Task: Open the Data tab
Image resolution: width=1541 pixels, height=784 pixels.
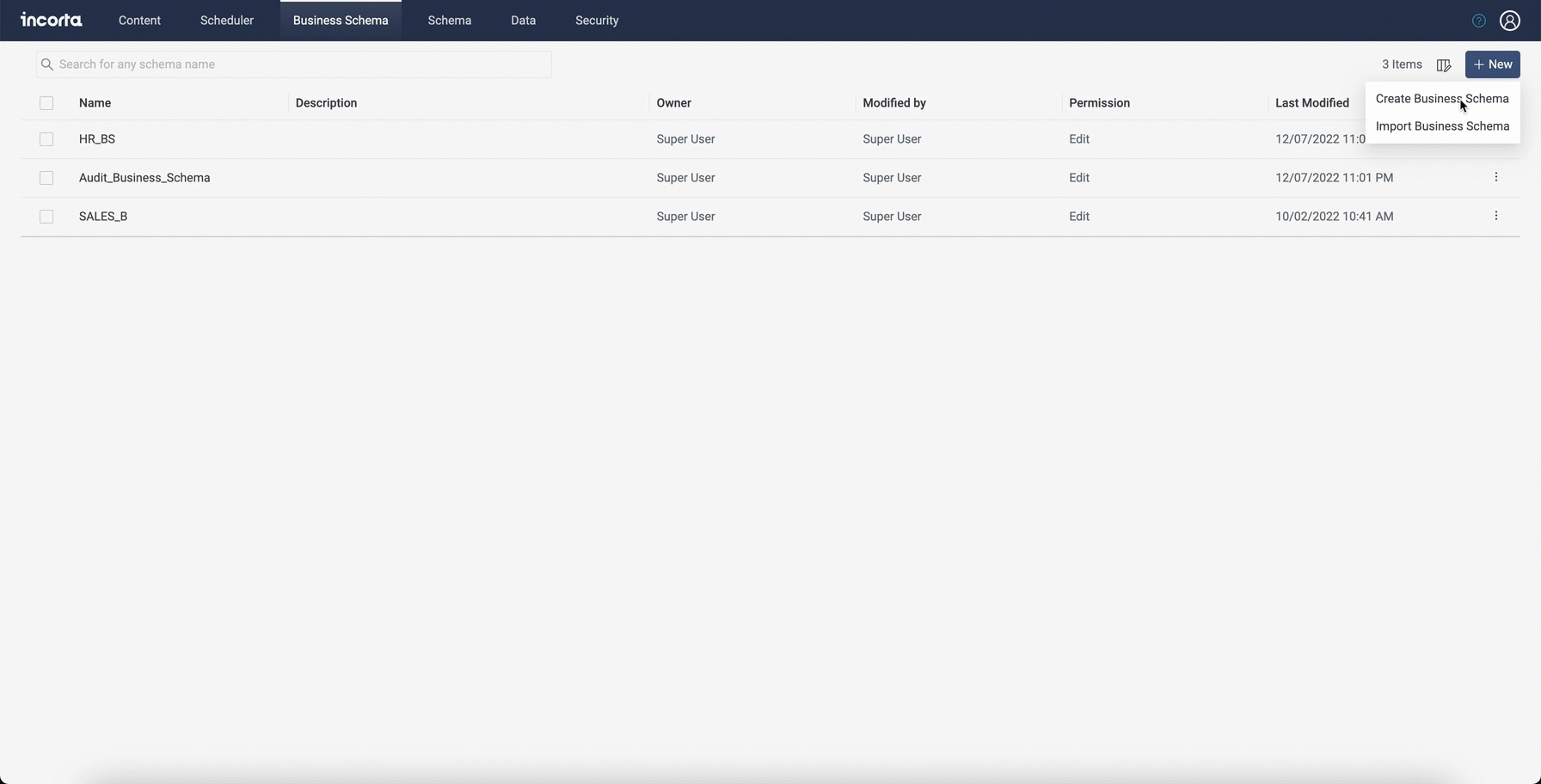Action: pos(523,21)
